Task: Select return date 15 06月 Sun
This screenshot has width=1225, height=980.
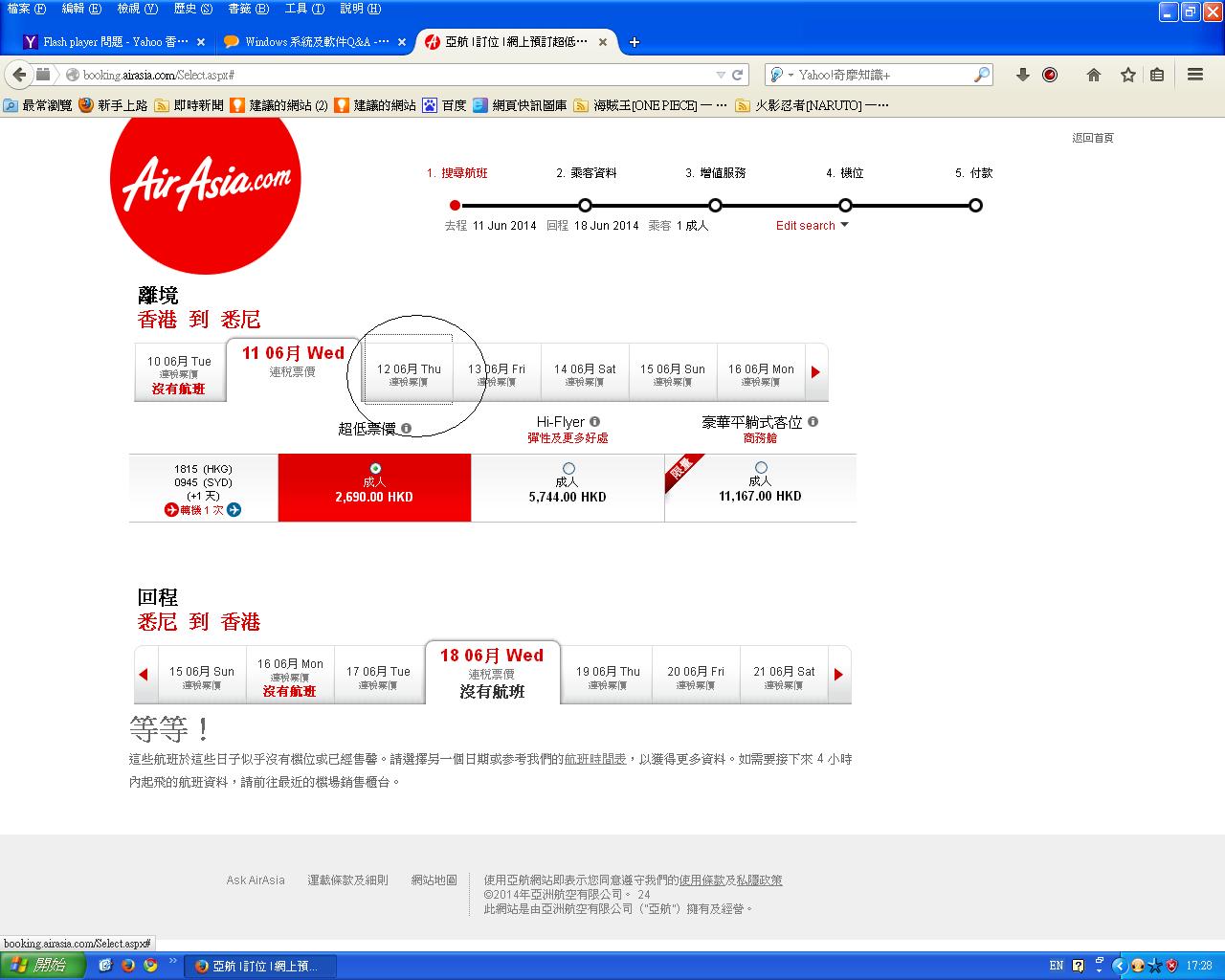Action: 202,677
